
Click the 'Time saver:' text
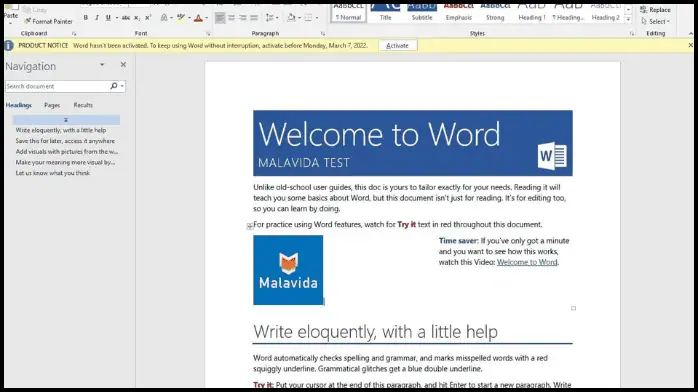459,241
